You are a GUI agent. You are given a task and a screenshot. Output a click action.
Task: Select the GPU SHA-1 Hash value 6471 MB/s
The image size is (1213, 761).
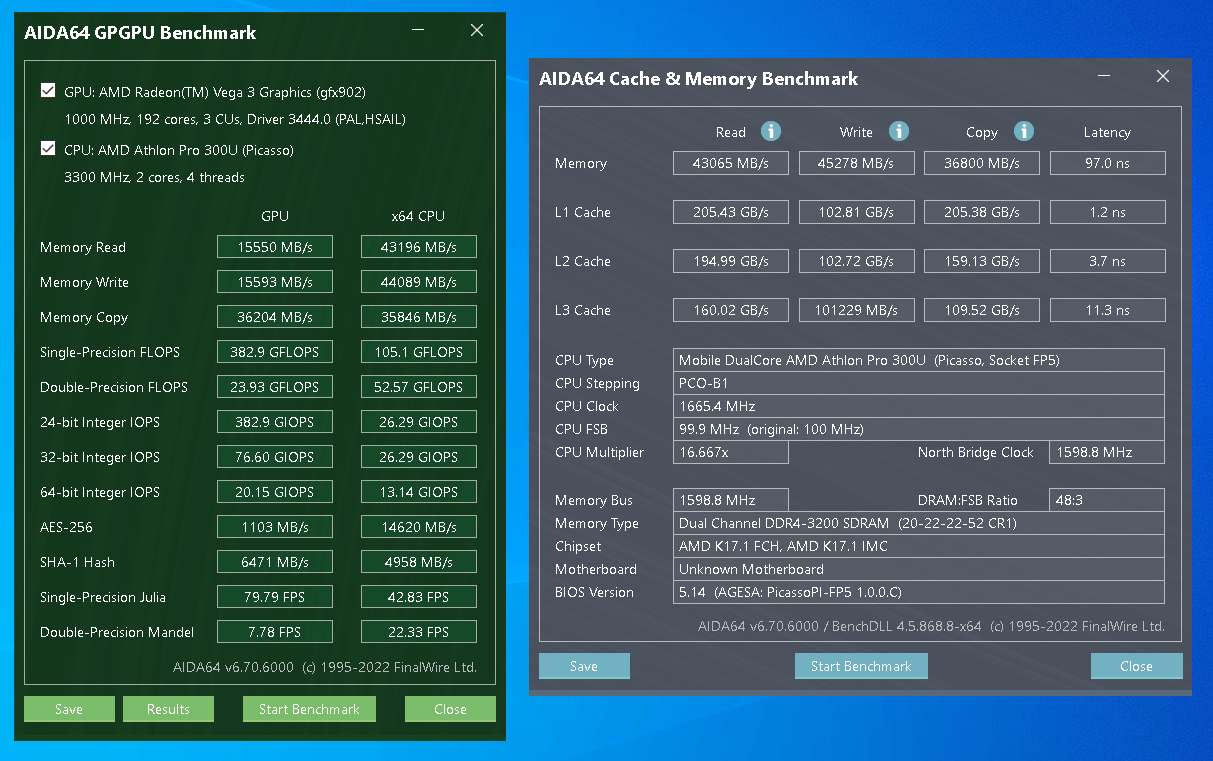tap(275, 562)
